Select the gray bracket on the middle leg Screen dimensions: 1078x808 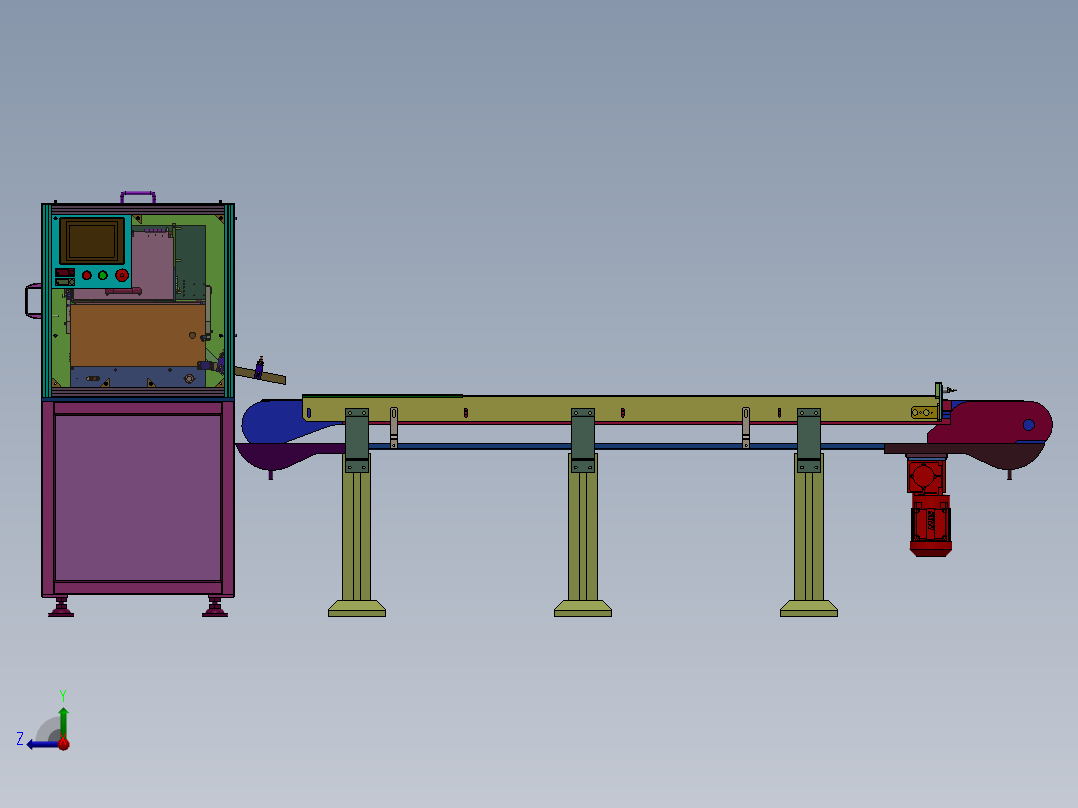583,440
